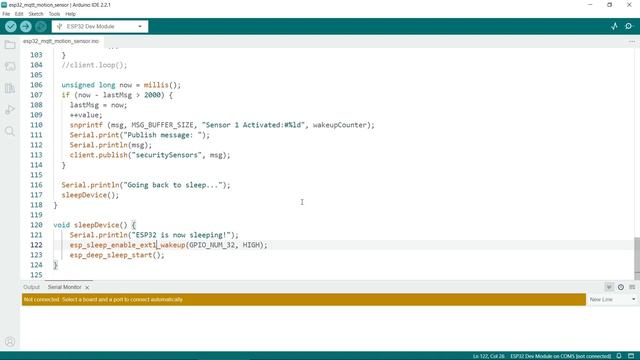Open the Sketchbook folder sidebar icon
640x360 pixels.
(10, 44)
